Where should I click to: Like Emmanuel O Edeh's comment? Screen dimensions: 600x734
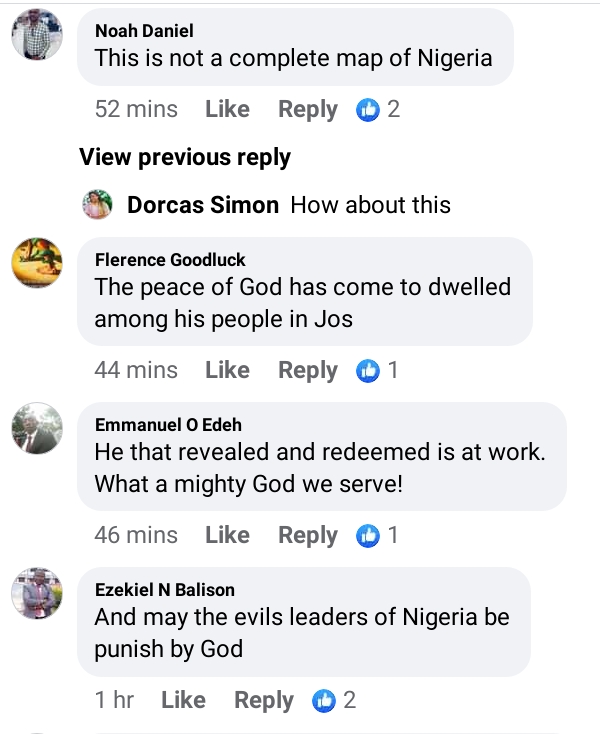227,536
